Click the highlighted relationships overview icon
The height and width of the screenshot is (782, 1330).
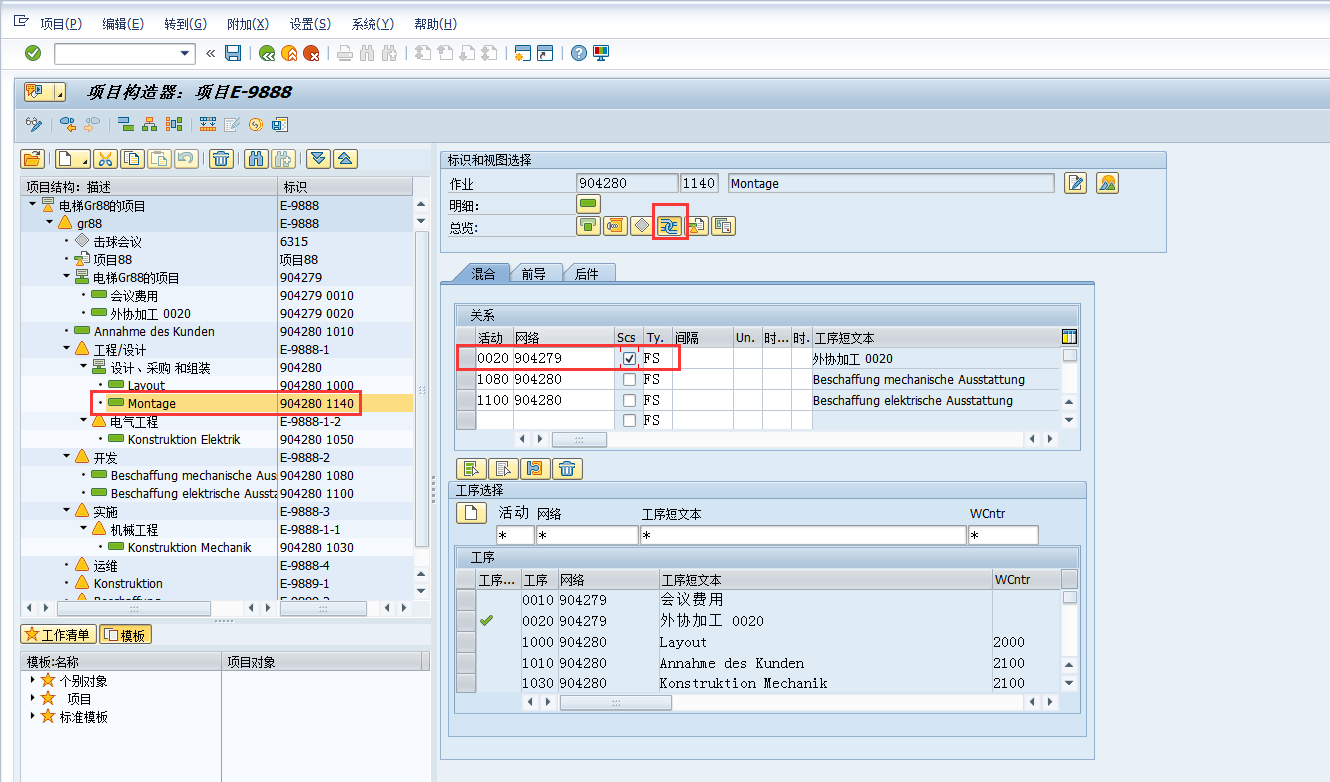point(670,225)
